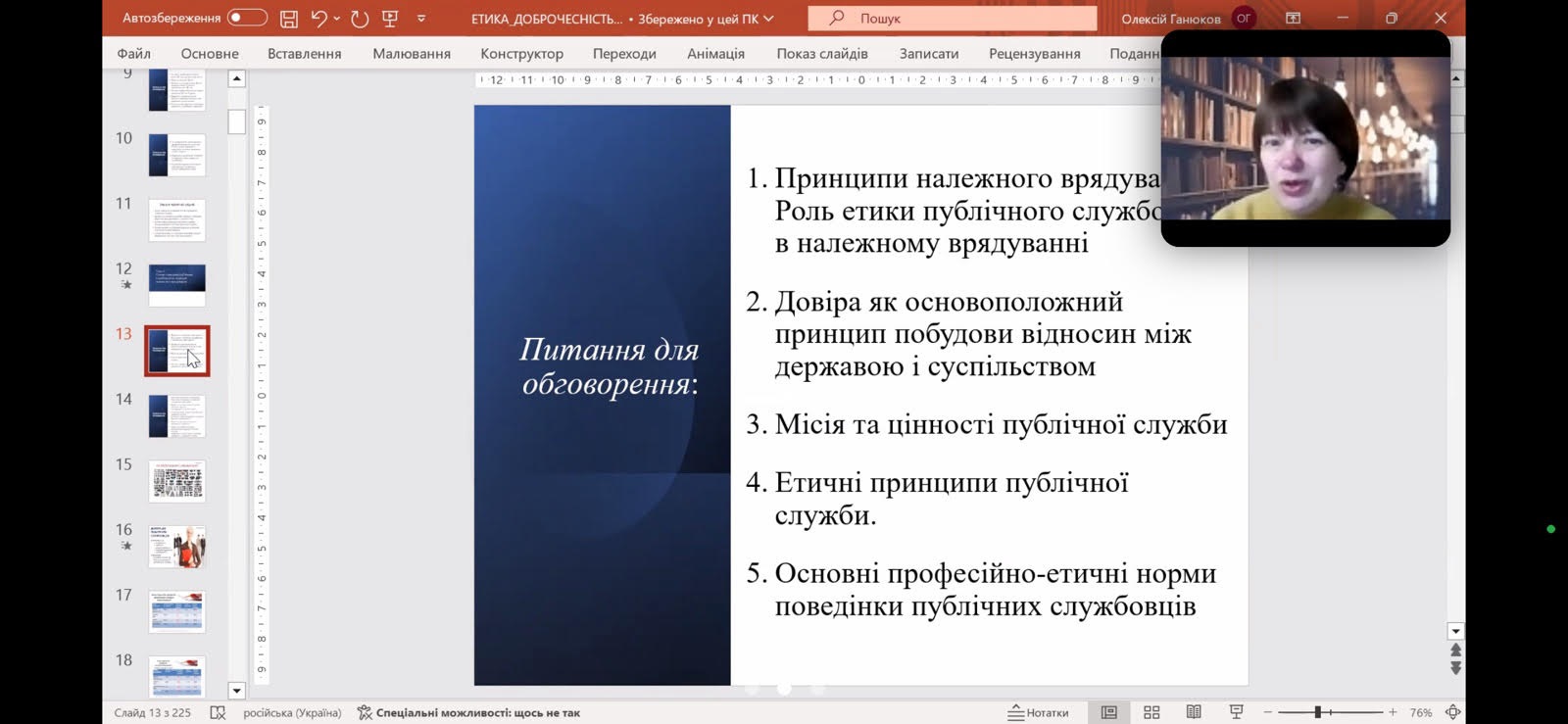Viewport: 1568px width, 724px height.
Task: Select slide 15 thumbnail in the panel
Action: [177, 481]
